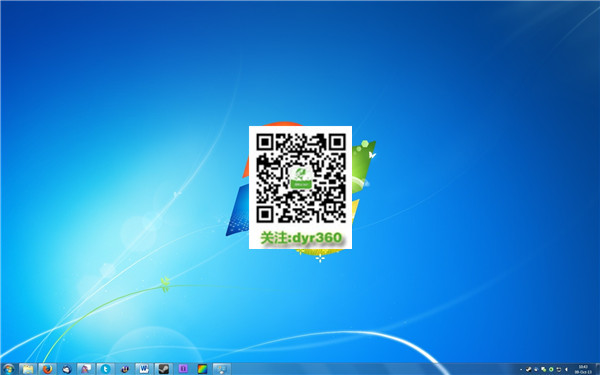Open the volume speaker tray icon
This screenshot has height=375, width=600.
tap(566, 369)
